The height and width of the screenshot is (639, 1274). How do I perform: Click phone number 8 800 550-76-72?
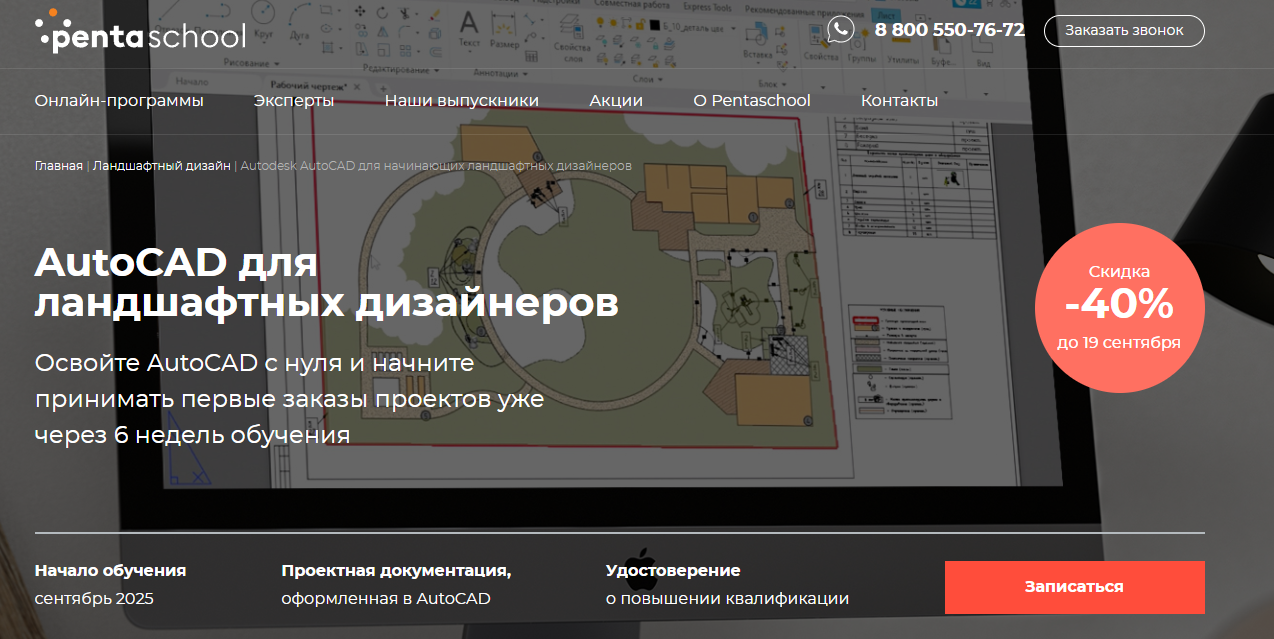tap(949, 30)
